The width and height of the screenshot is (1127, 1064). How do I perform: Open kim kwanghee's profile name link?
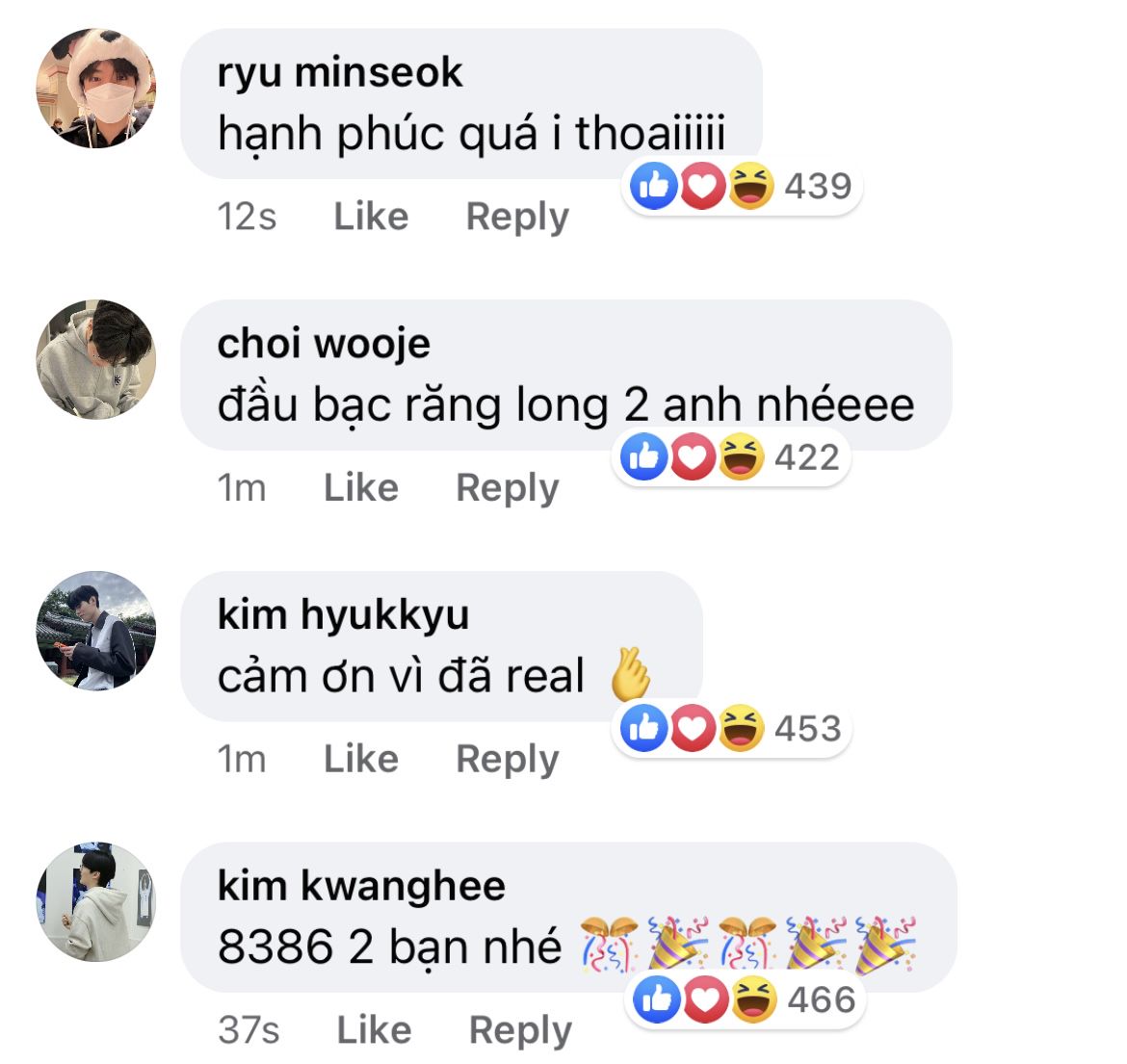(361, 886)
